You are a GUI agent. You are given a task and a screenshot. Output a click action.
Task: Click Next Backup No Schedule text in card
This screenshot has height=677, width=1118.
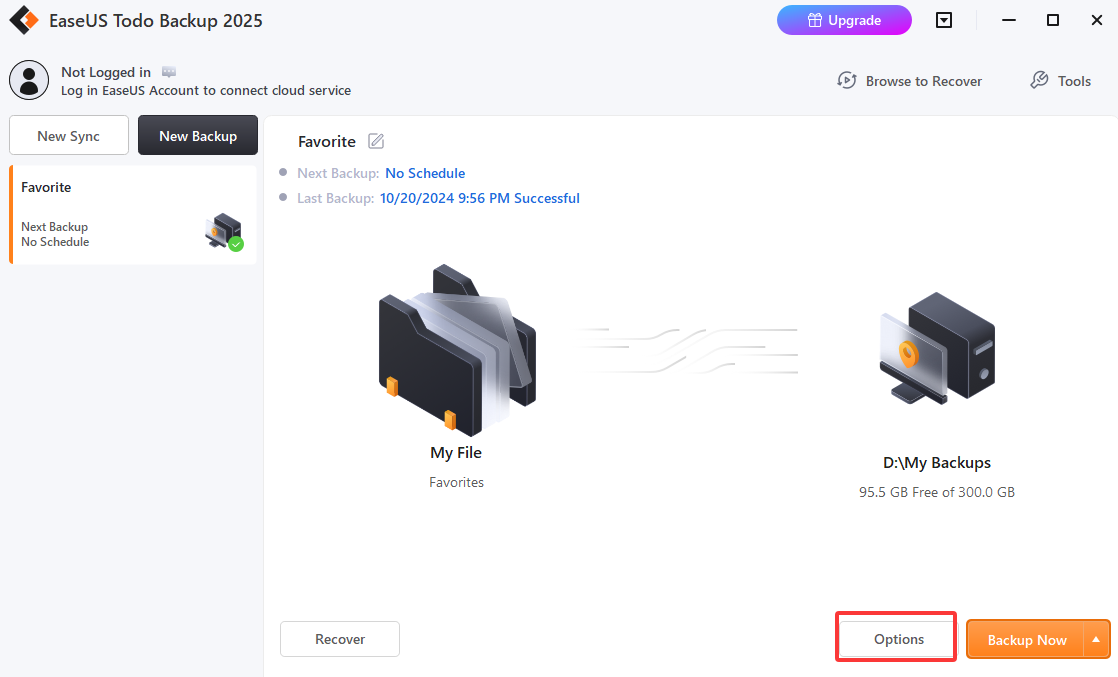[55, 234]
